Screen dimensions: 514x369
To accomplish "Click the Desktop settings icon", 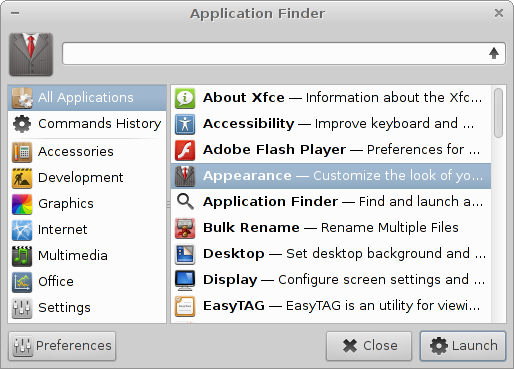I will (x=185, y=254).
